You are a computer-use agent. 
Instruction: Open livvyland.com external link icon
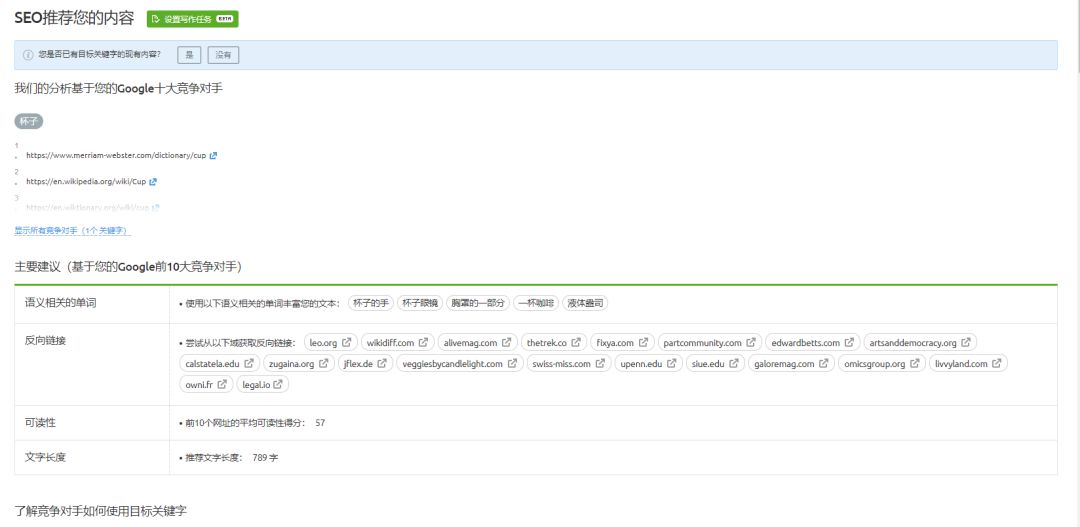996,364
